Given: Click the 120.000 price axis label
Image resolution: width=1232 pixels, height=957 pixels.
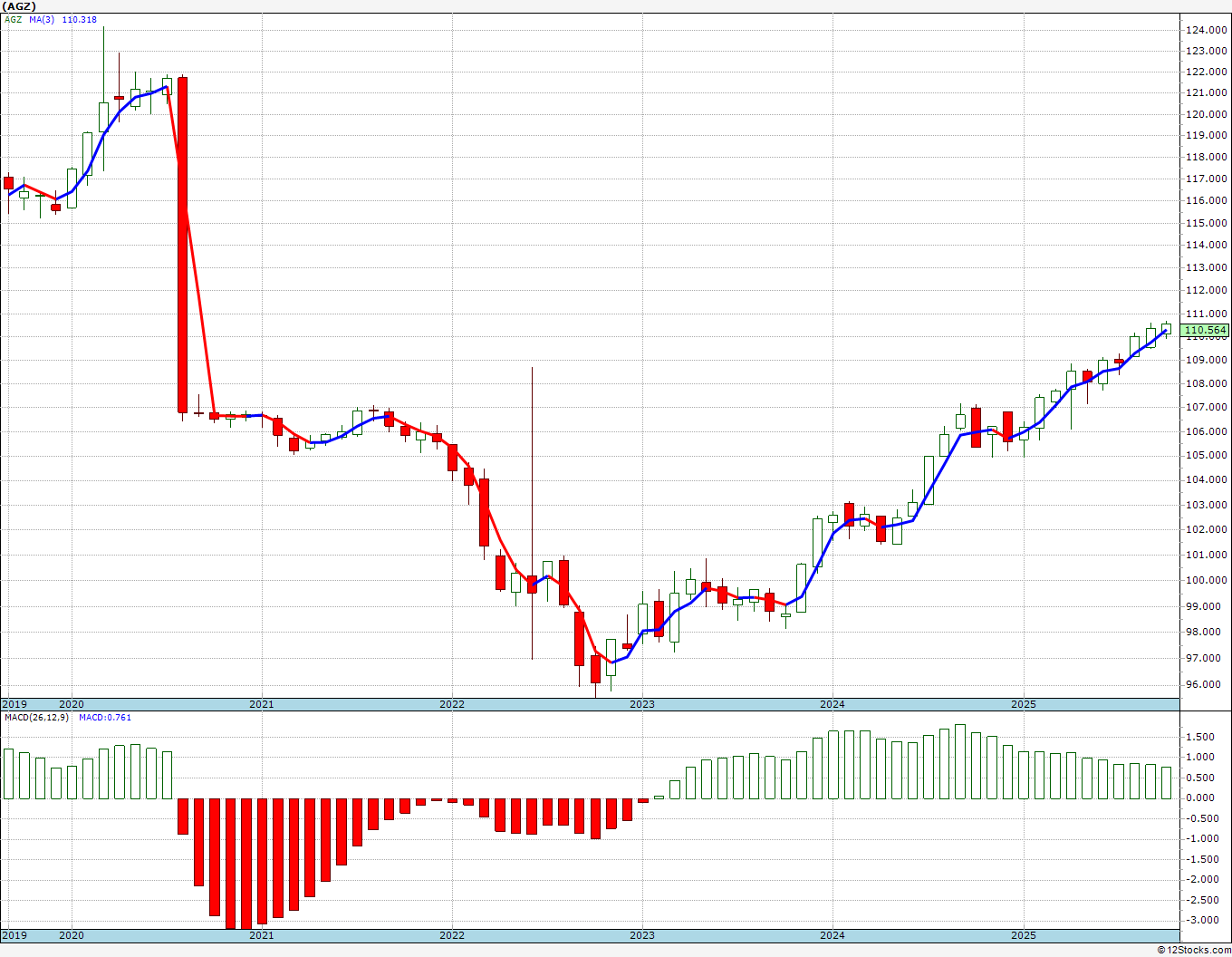Looking at the screenshot, I should 1207,114.
